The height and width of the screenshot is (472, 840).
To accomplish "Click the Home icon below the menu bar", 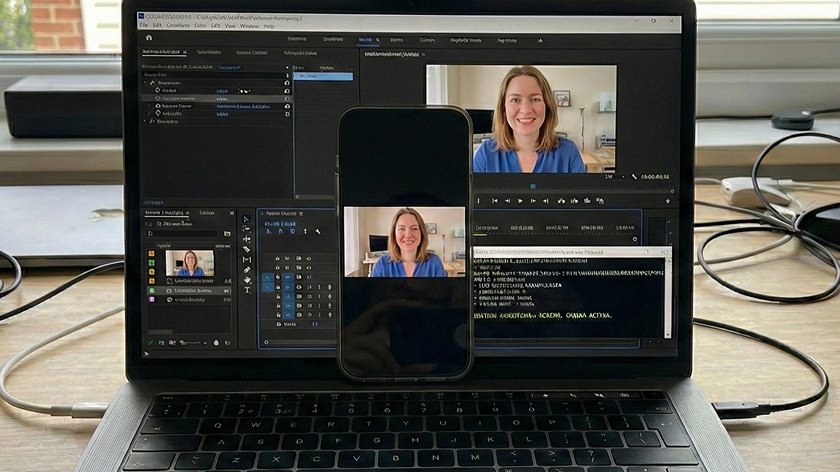I will coord(149,39).
